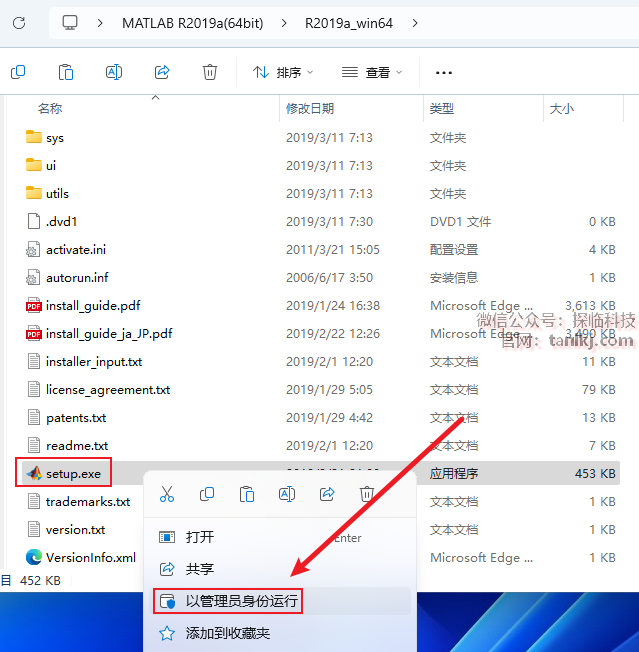Viewport: 639px width, 652px height.
Task: Click Copy icon in context menu
Action: (x=207, y=494)
